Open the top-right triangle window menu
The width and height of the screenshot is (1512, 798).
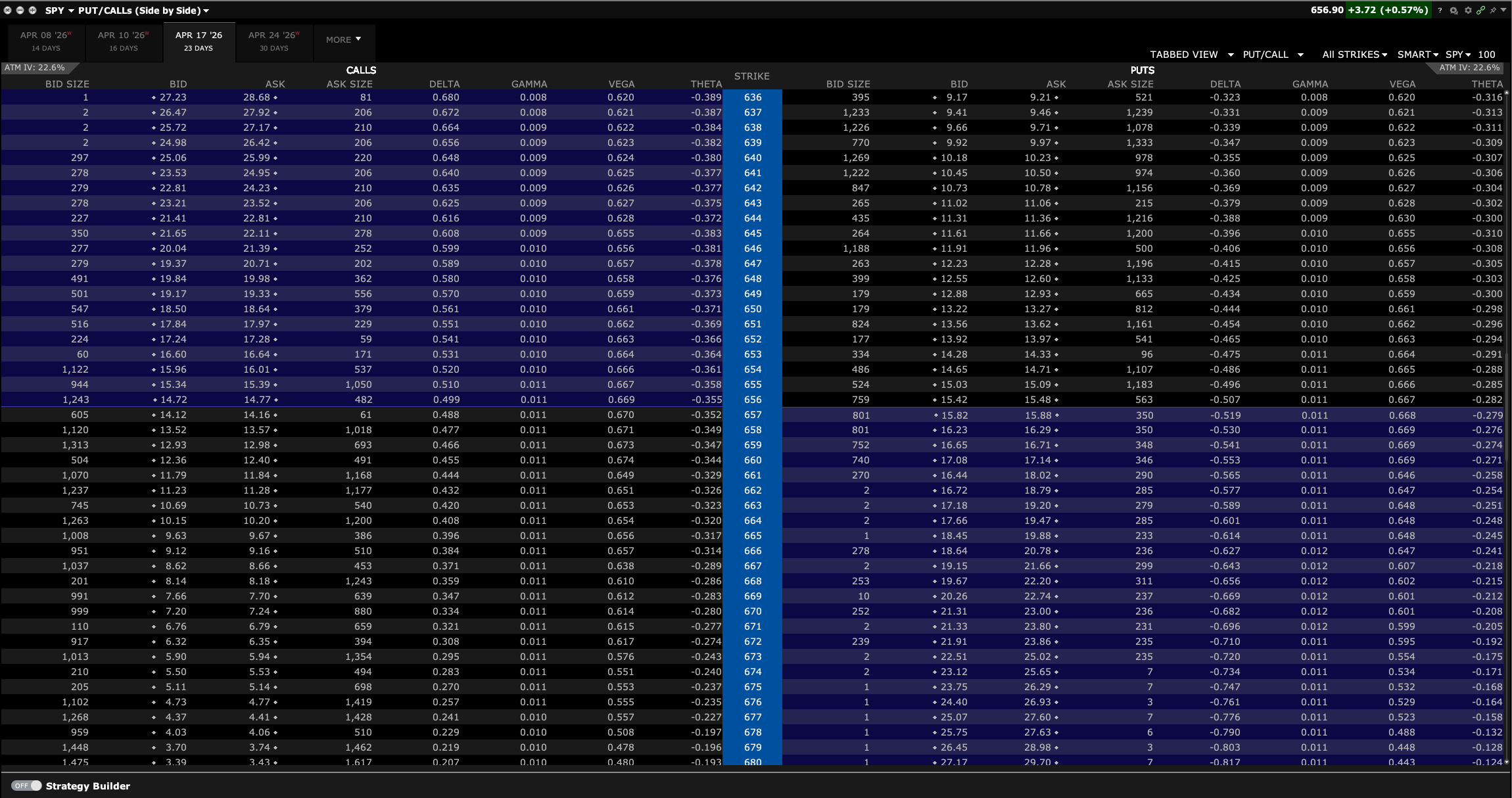[x=1503, y=11]
